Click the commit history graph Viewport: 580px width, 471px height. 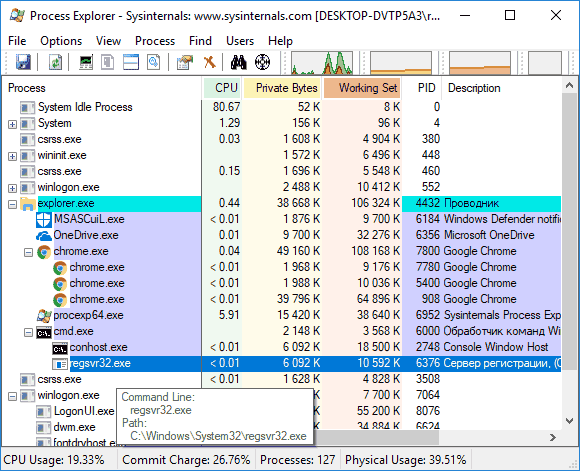(x=401, y=63)
